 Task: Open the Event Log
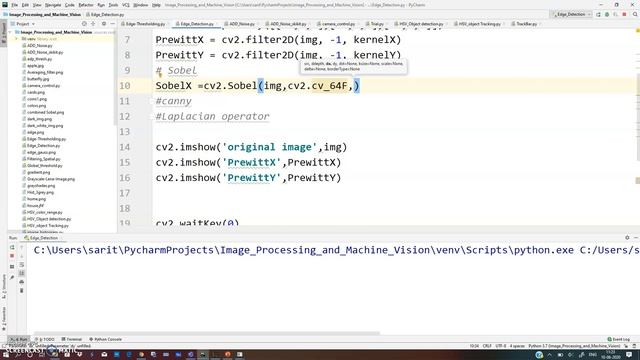pyautogui.click(x=619, y=339)
